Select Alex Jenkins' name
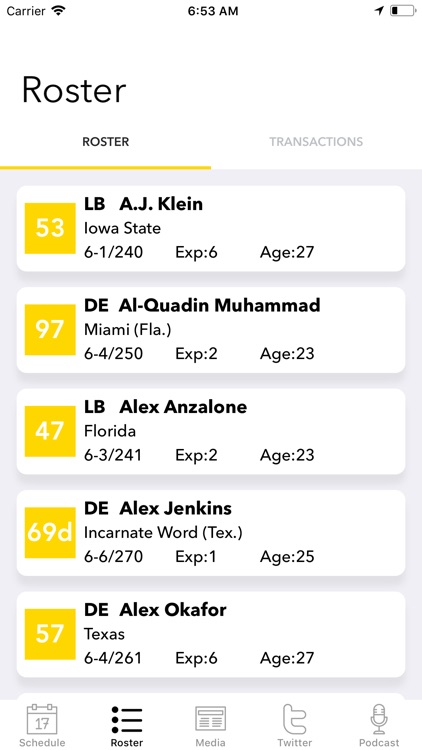This screenshot has width=422, height=750. coord(176,508)
